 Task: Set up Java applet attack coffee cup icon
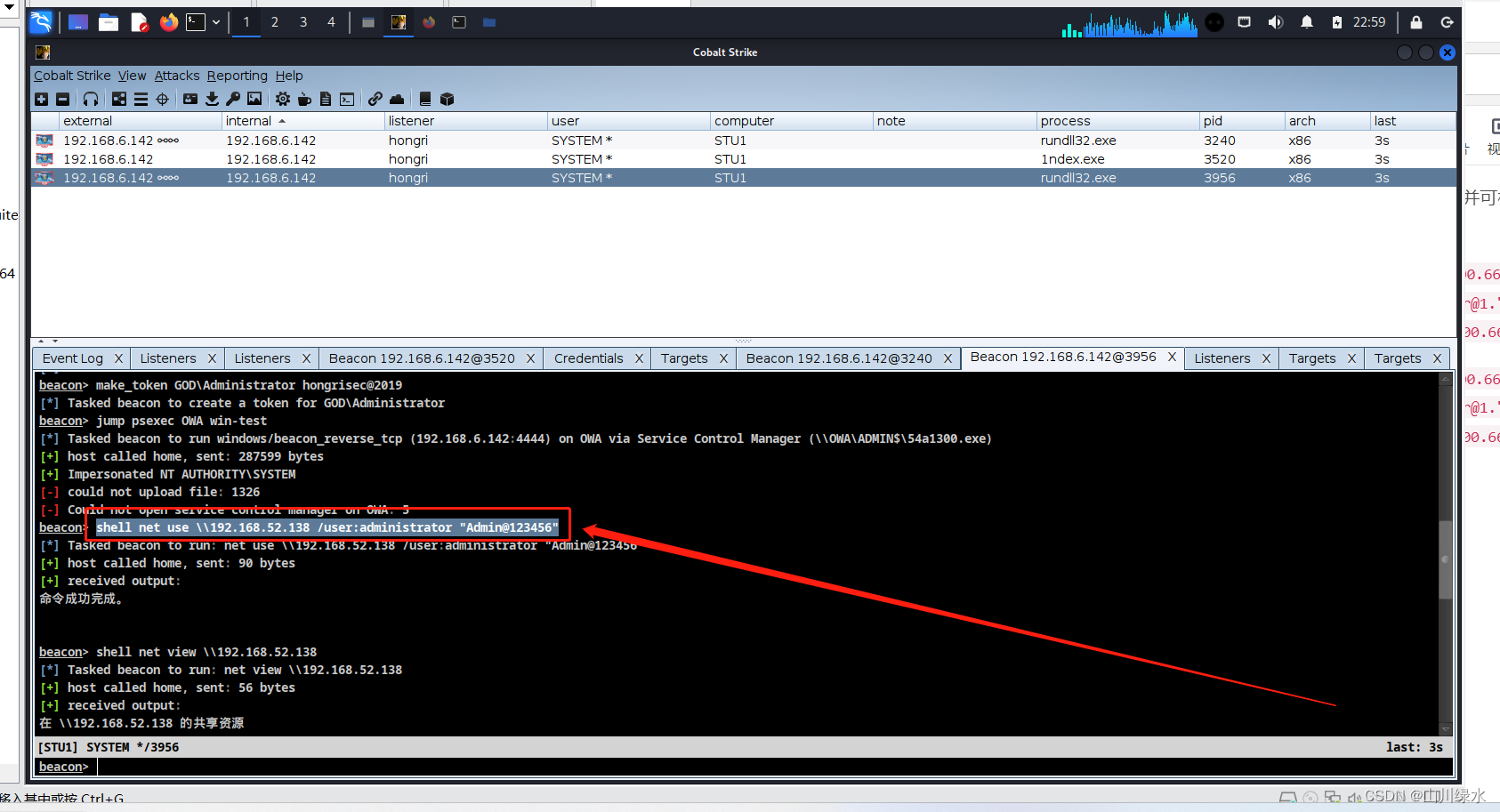point(304,99)
